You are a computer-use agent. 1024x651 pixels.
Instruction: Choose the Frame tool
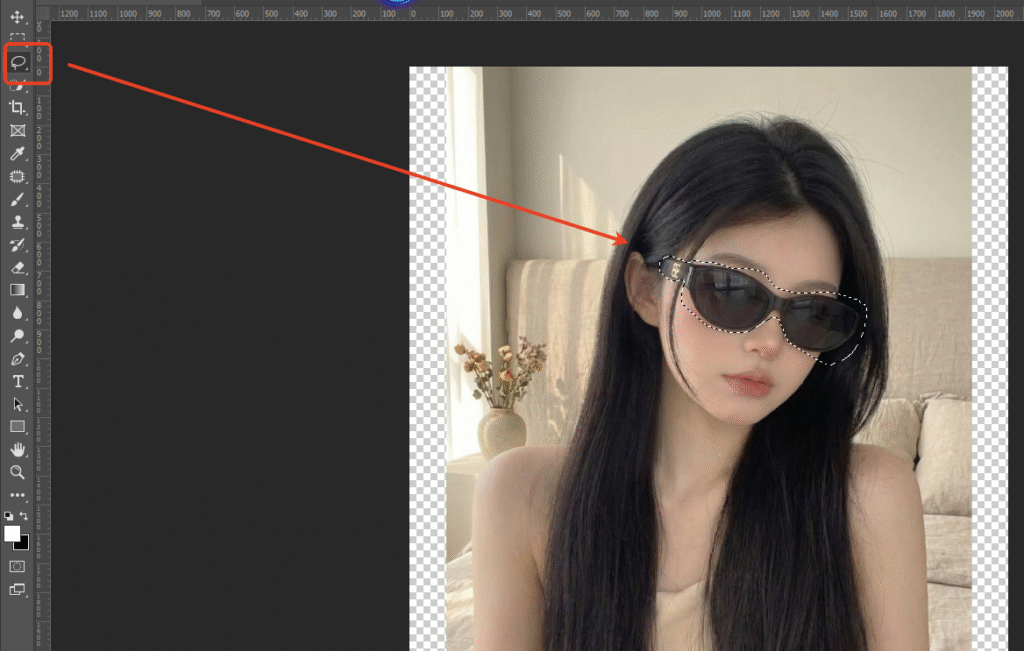(17, 130)
